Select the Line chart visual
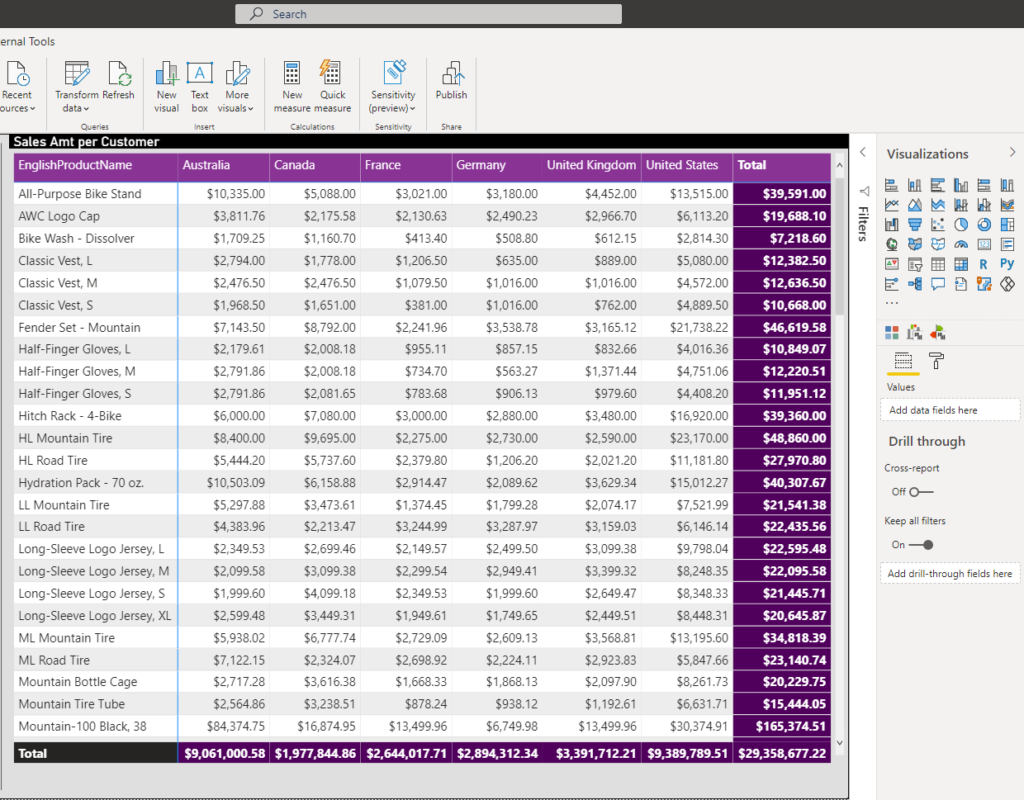Viewport: 1024px width, 800px height. click(x=891, y=205)
